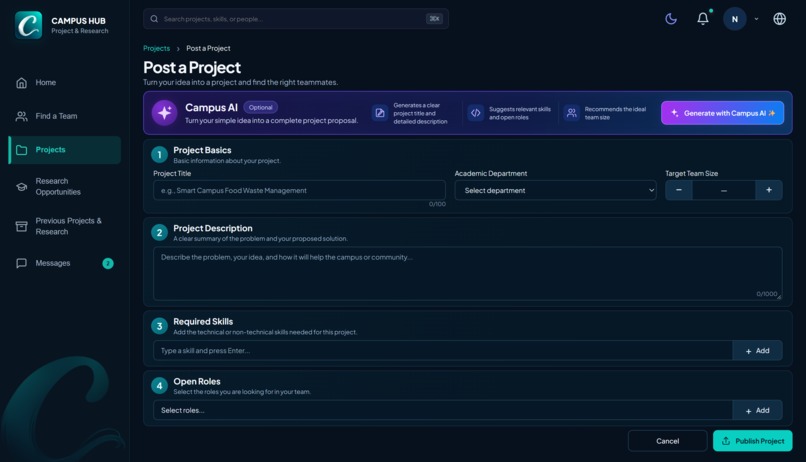Click the Post a Project breadcrumb text

pyautogui.click(x=208, y=48)
